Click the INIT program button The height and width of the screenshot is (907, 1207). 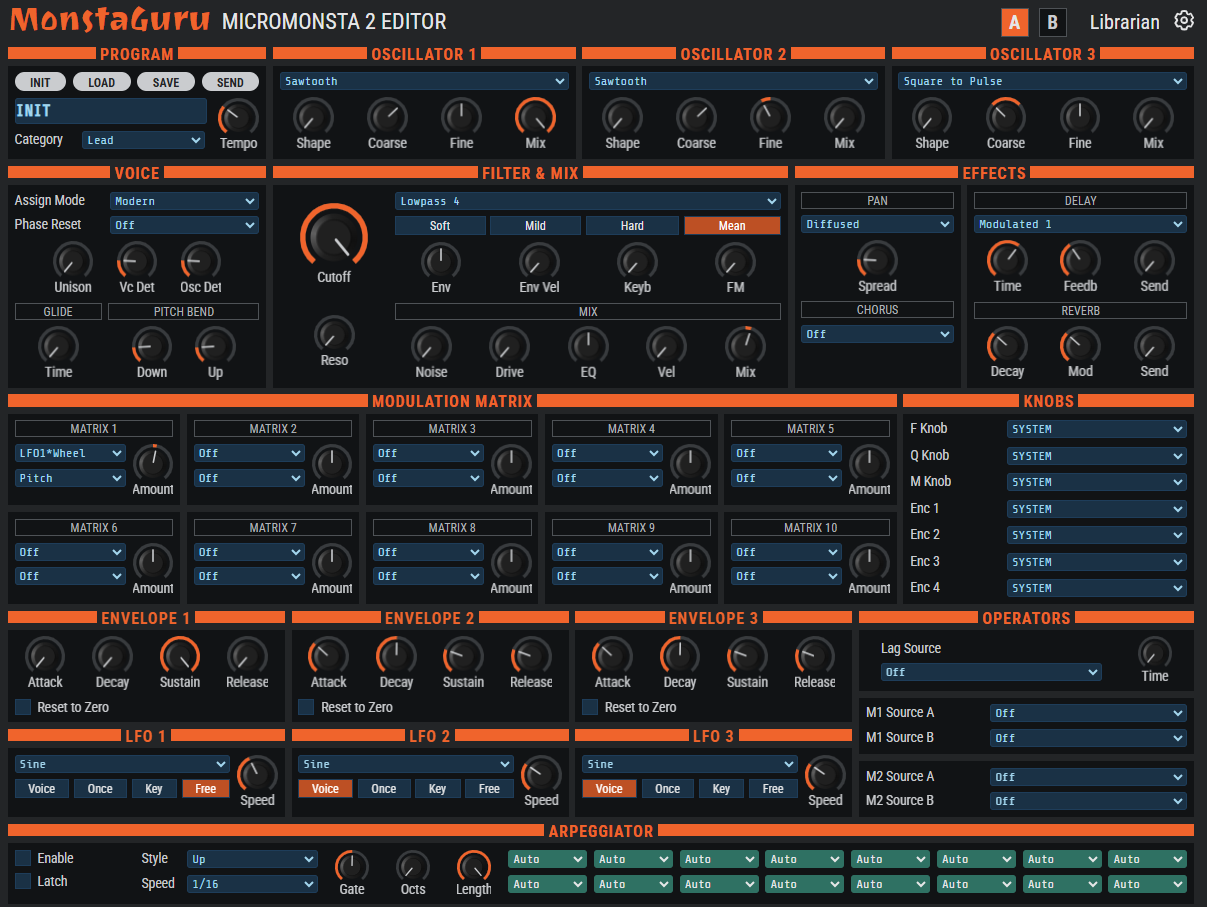coord(40,82)
